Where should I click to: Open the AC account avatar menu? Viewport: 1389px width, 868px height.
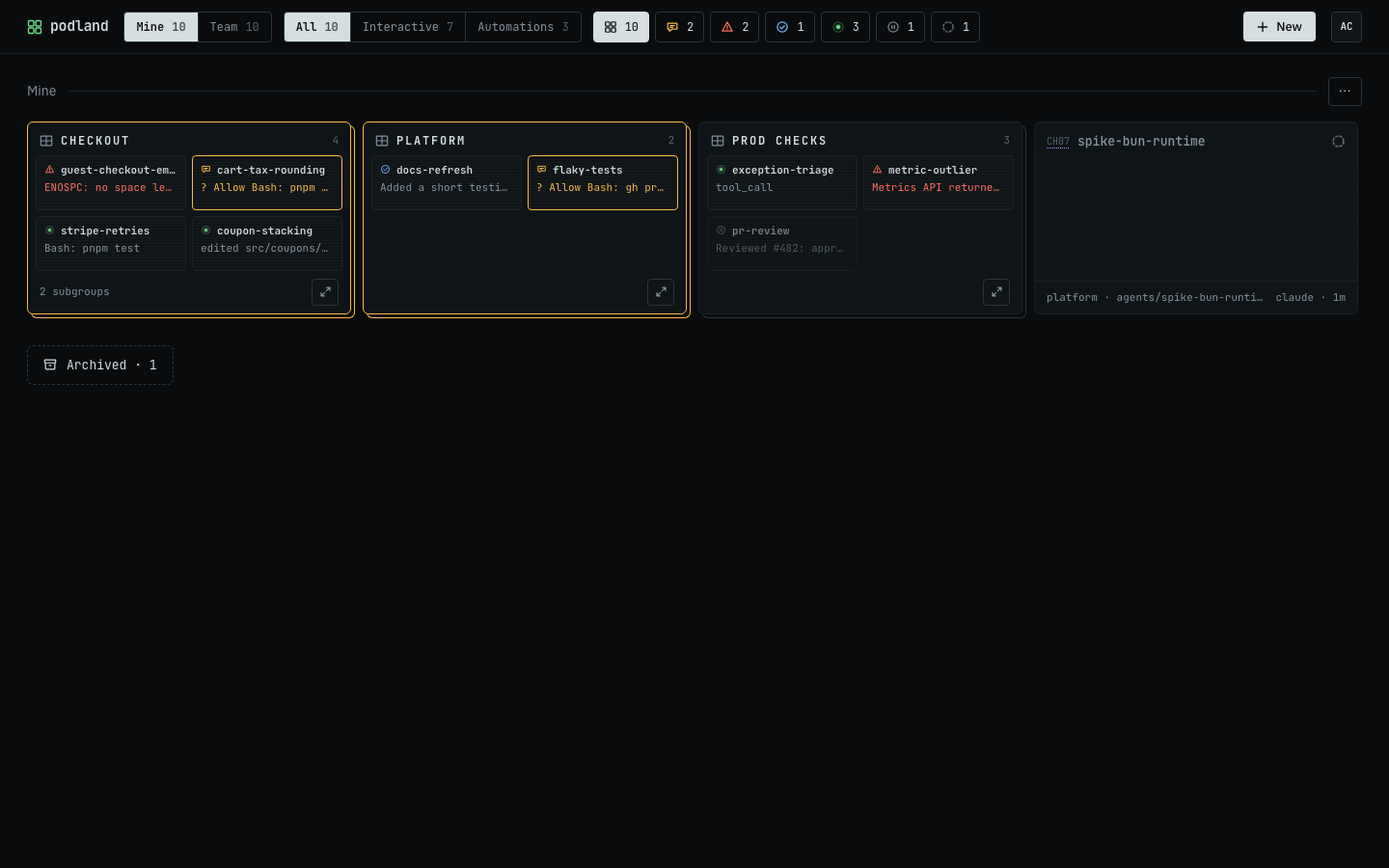pyautogui.click(x=1347, y=27)
